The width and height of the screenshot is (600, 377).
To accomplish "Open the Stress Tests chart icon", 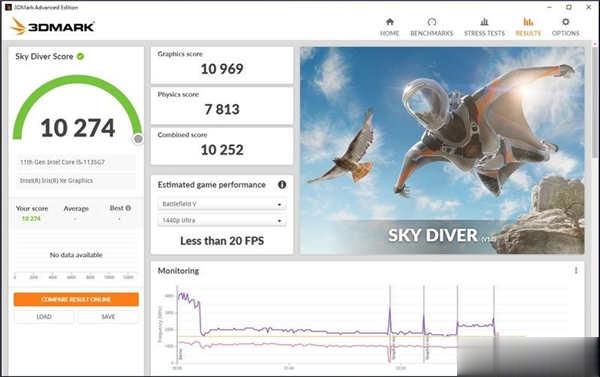I will [484, 21].
